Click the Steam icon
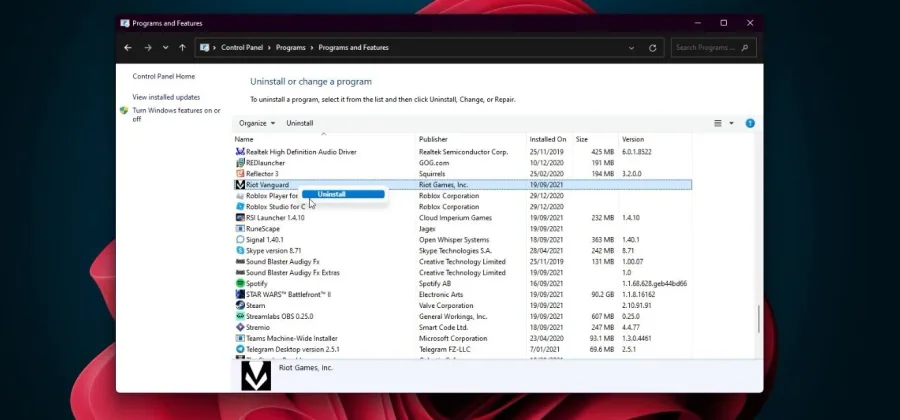 (x=240, y=305)
